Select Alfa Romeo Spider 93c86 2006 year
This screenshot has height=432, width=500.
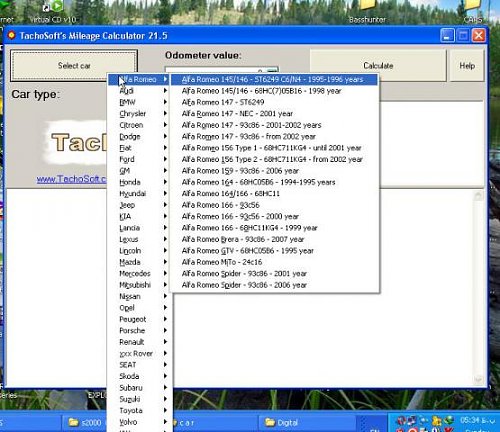274,285
